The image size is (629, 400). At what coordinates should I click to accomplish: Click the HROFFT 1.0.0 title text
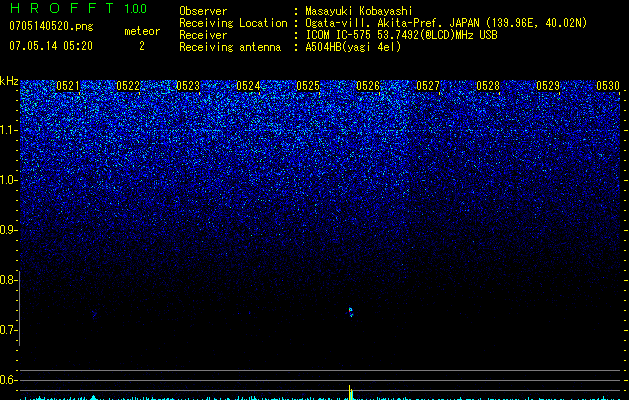(x=78, y=8)
